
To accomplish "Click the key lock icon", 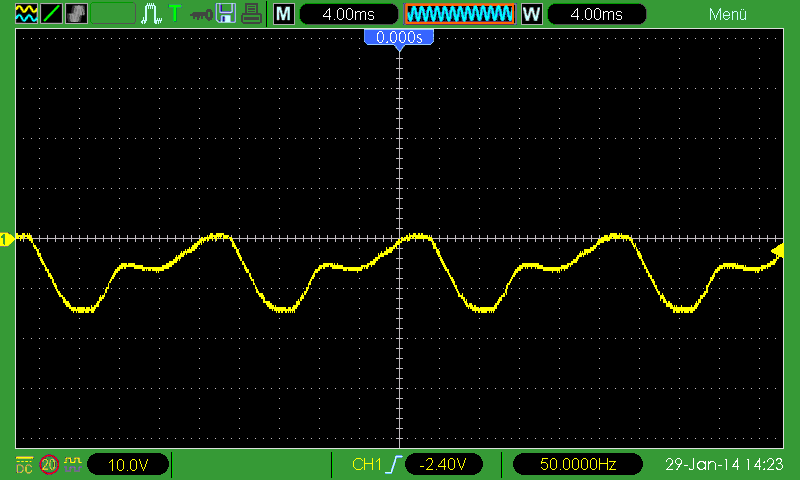I will click(201, 15).
